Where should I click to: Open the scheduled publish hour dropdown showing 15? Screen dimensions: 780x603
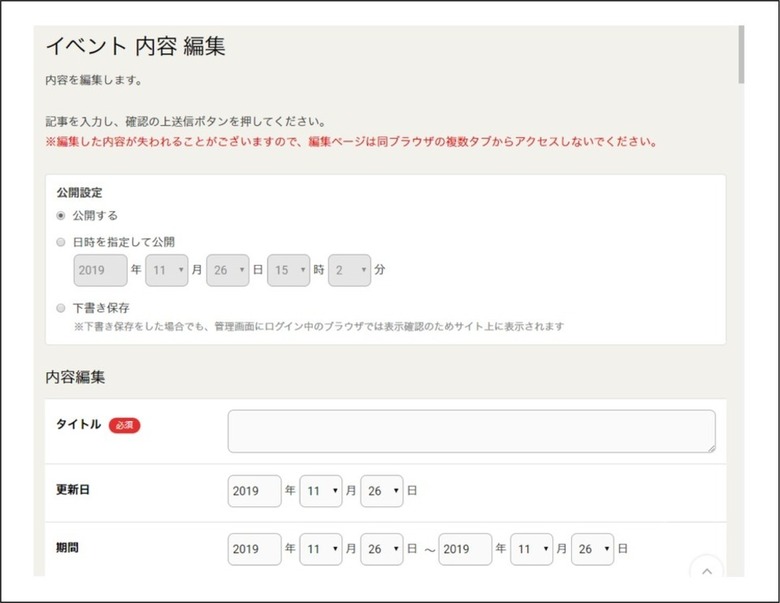click(289, 270)
